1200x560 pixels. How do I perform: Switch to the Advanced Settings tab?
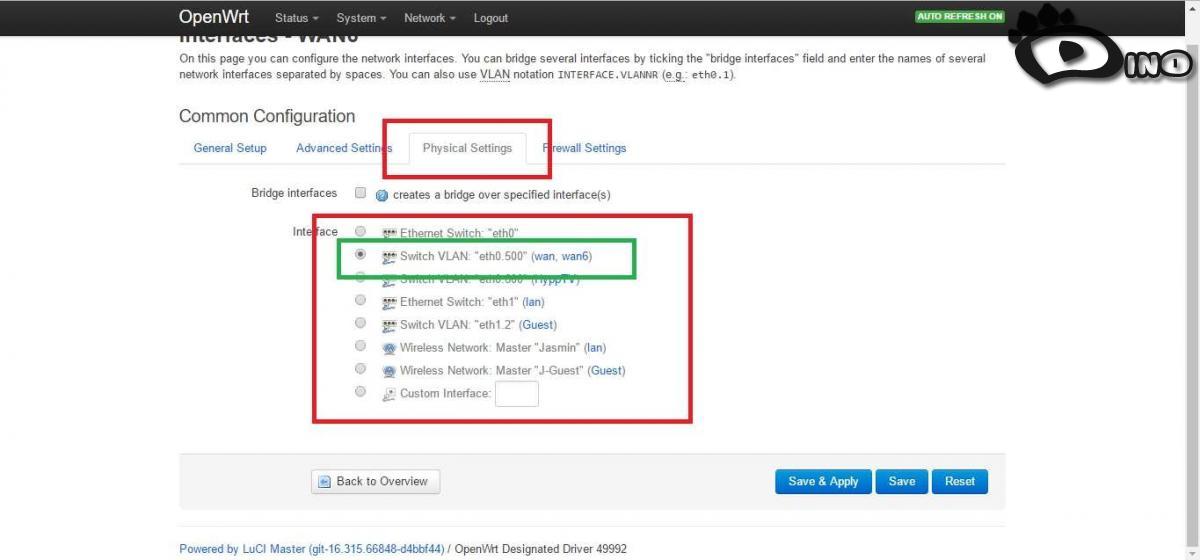pyautogui.click(x=344, y=148)
